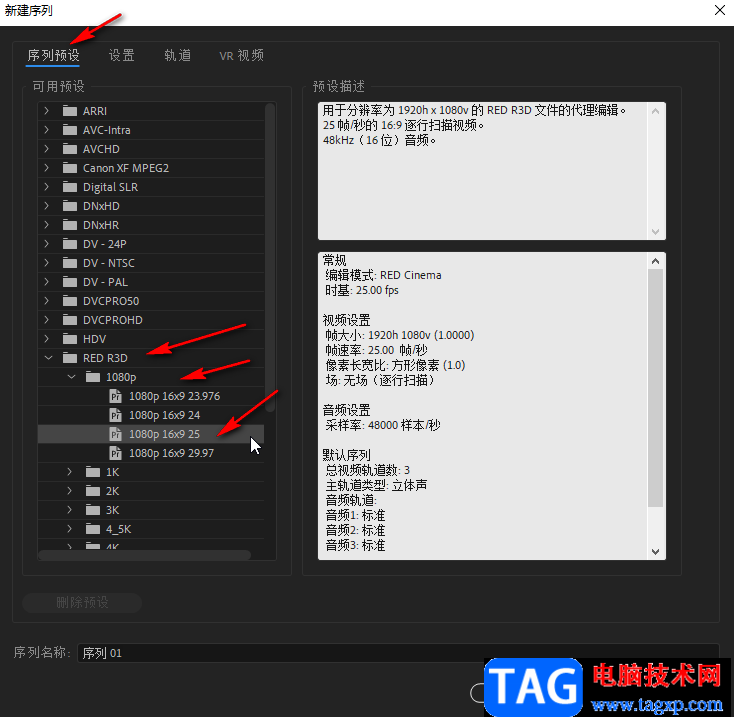Click the "AVC-Intra" label
This screenshot has height=717, width=734.
coord(107,130)
